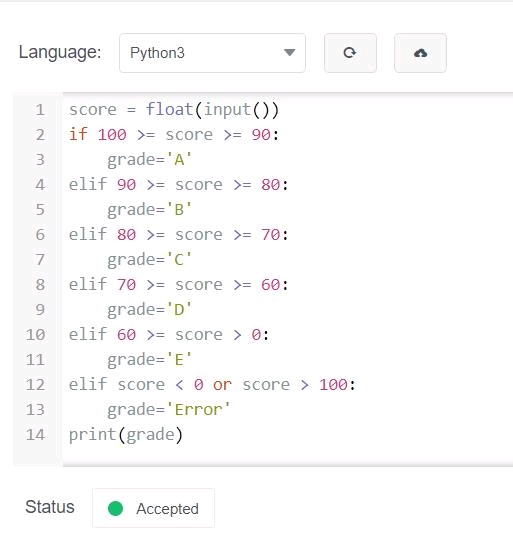Click line number 7 in the gutter
The width and height of the screenshot is (513, 536).
tap(40, 259)
